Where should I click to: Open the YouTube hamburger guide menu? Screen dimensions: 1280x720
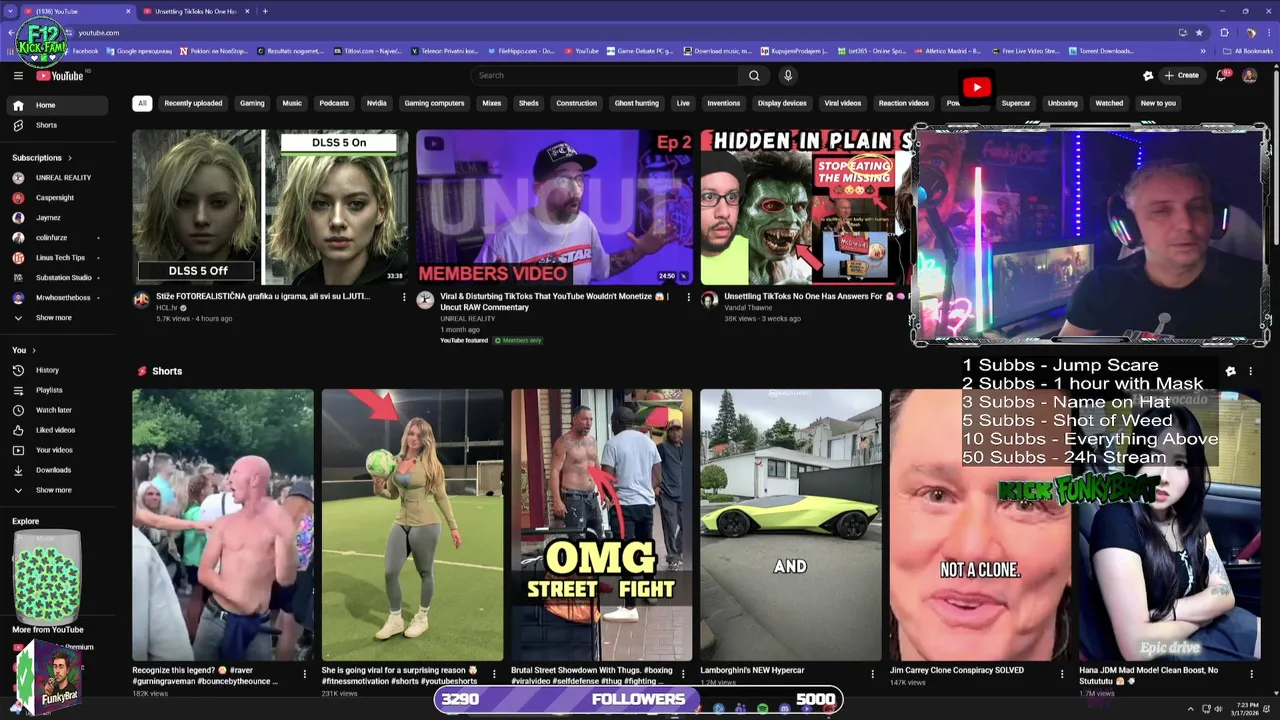click(x=18, y=75)
